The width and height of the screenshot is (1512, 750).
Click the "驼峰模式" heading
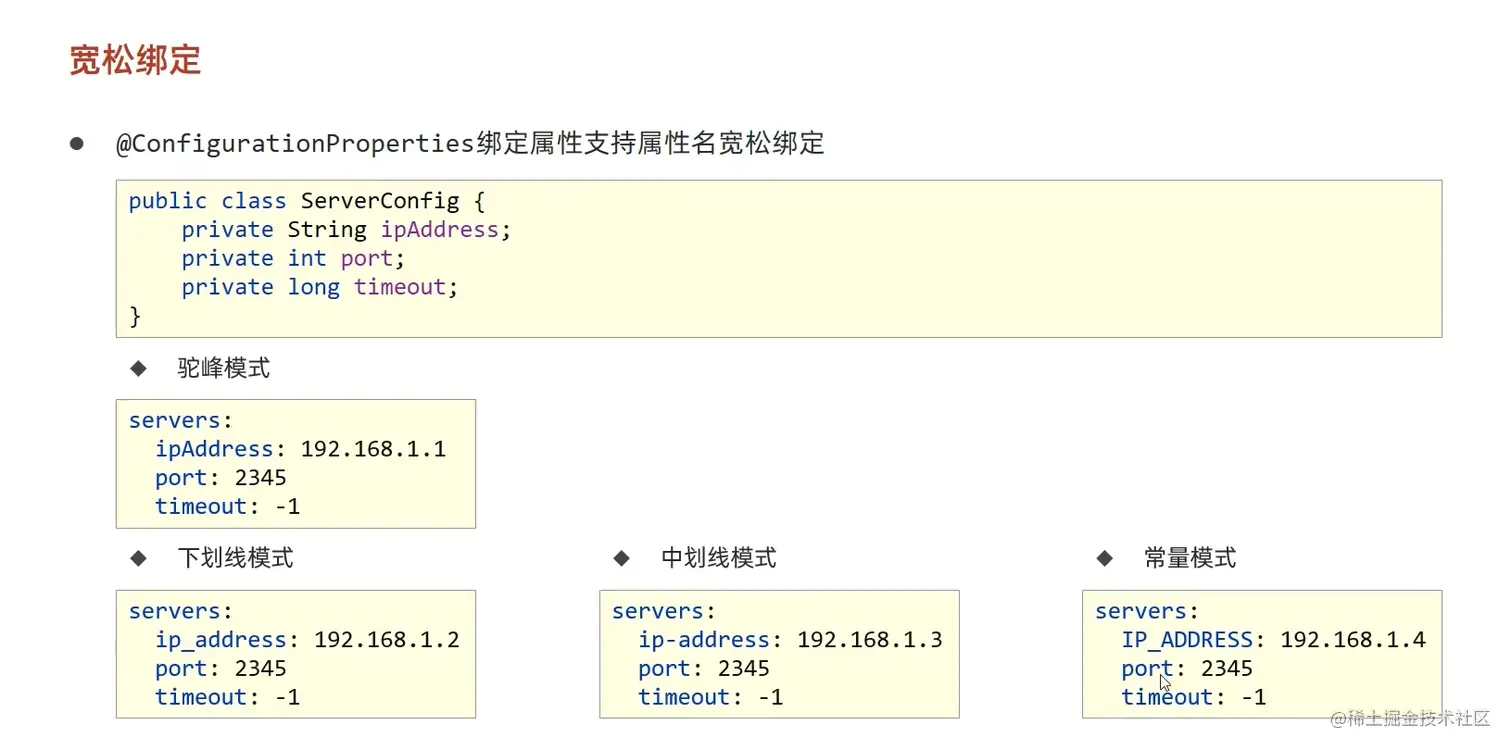point(224,368)
